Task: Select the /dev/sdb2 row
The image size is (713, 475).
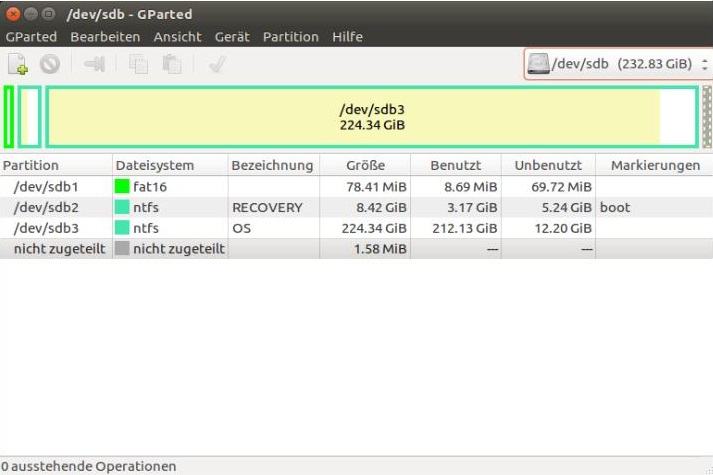Action: point(356,207)
